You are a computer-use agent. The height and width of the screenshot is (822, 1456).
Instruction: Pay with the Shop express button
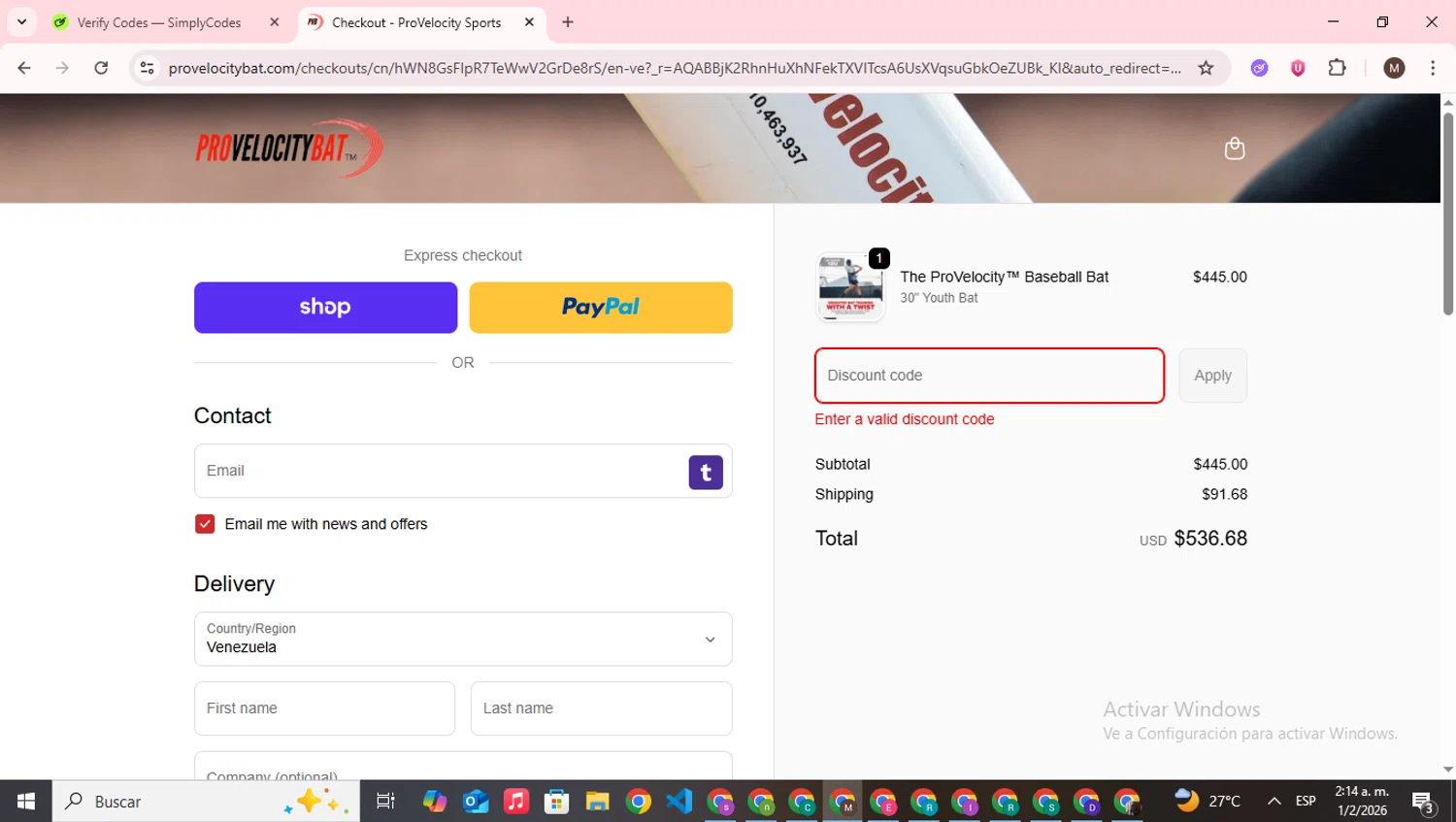(x=325, y=308)
